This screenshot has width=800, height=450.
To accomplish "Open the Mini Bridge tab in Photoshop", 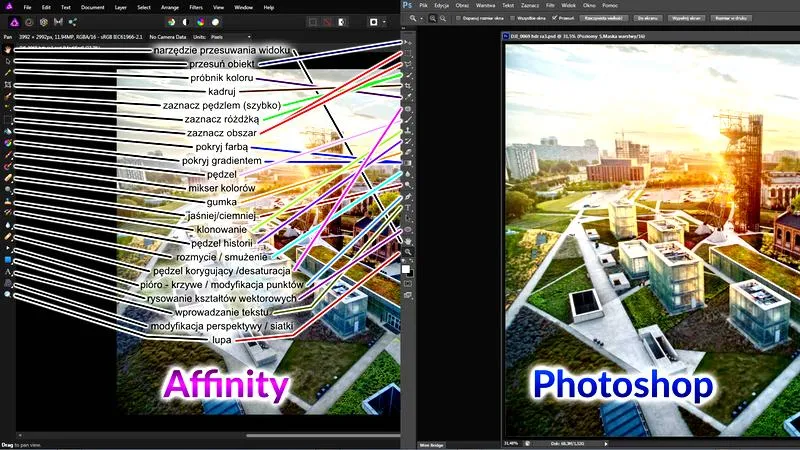I will click(x=432, y=445).
